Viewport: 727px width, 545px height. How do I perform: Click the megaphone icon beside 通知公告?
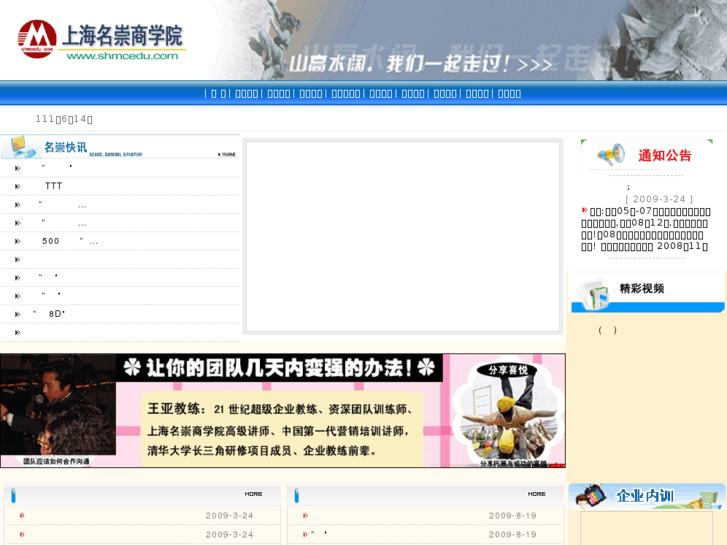tap(611, 155)
